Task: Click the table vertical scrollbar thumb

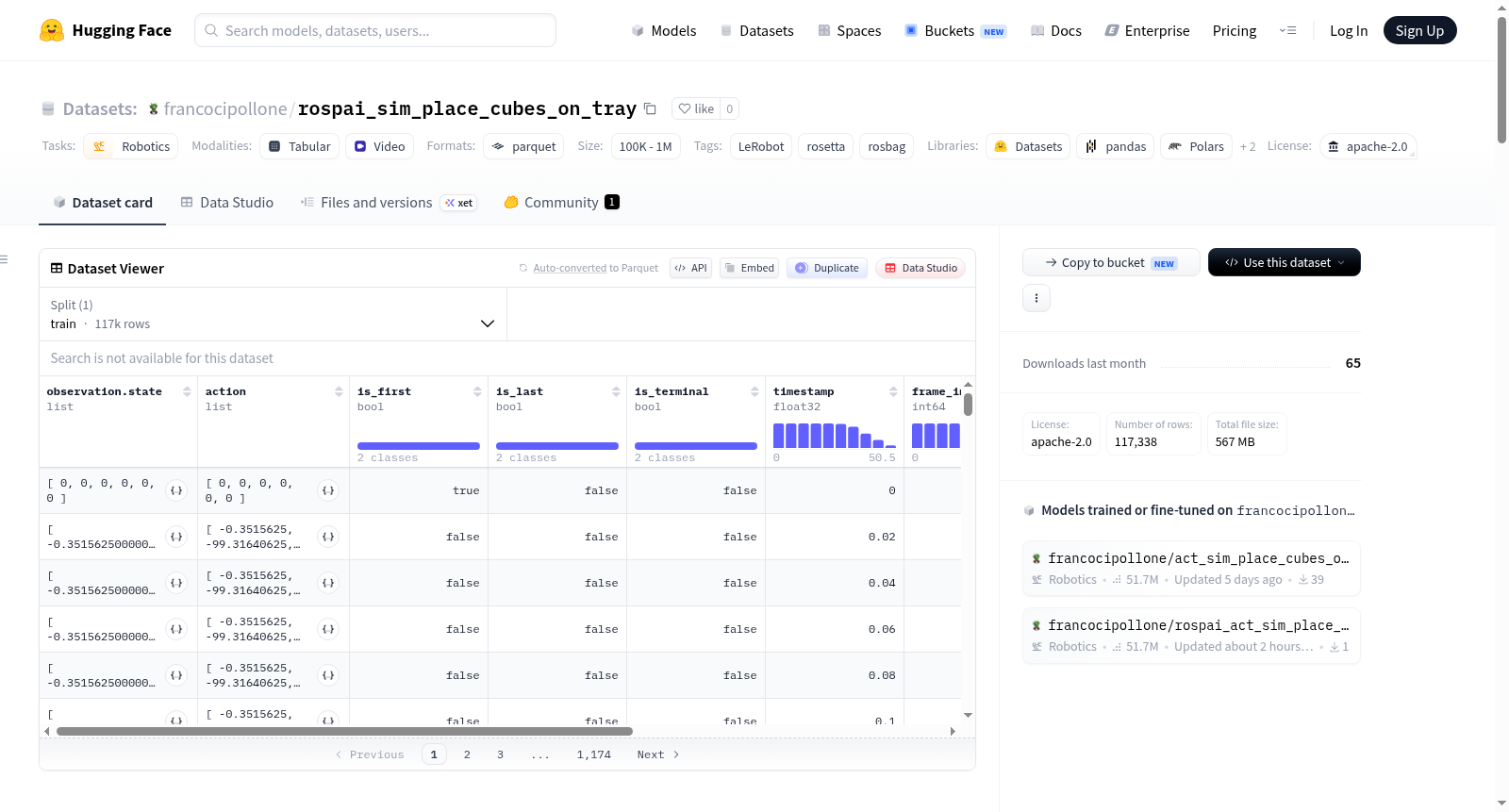Action: (x=968, y=405)
